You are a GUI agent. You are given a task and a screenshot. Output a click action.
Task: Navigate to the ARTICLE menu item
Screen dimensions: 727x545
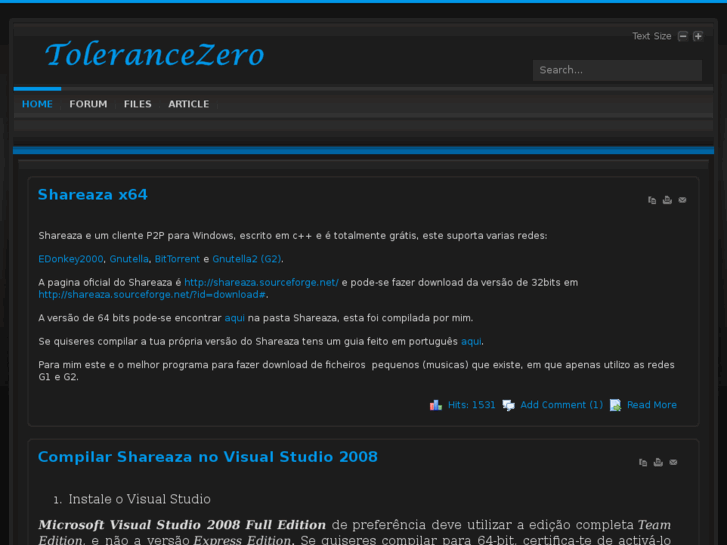coord(188,104)
